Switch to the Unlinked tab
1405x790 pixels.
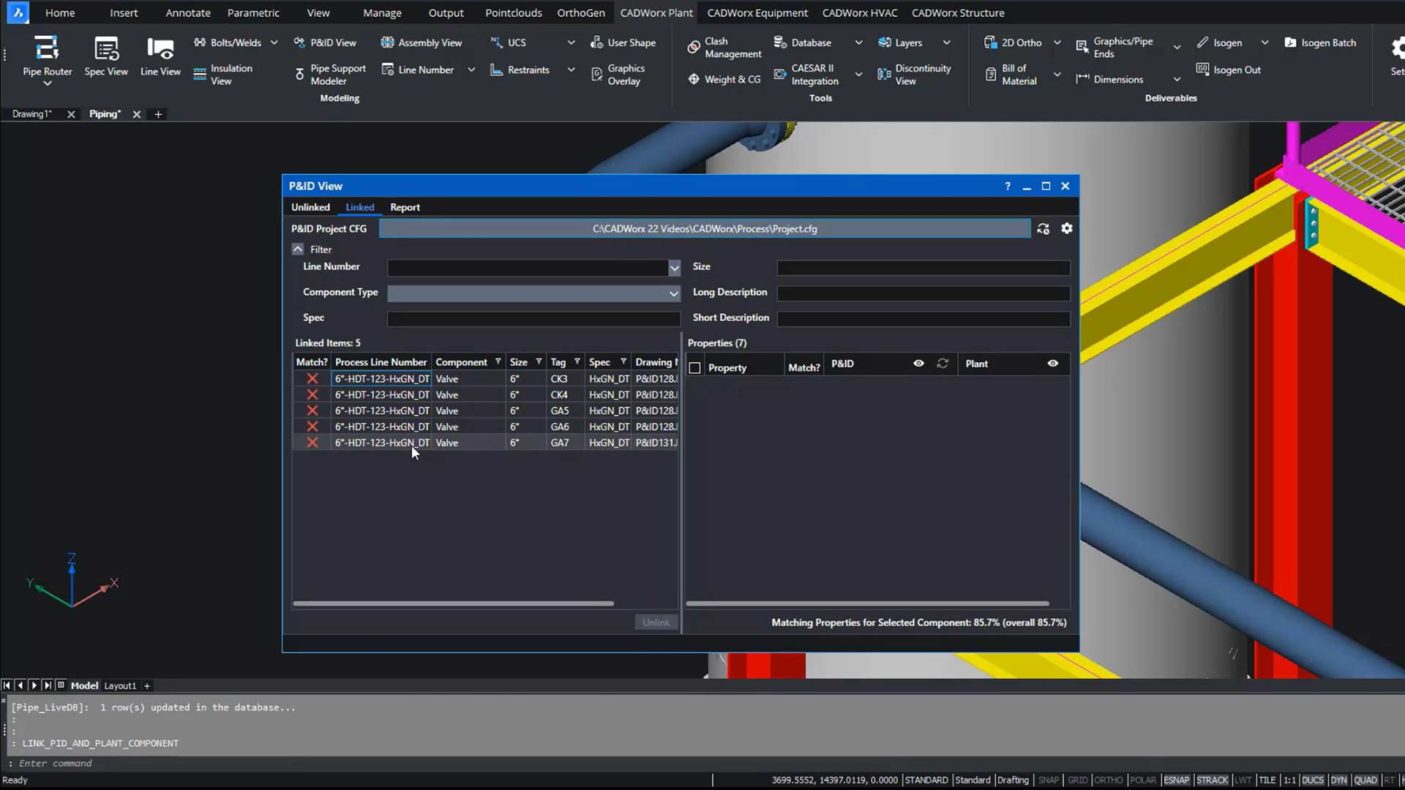pos(310,207)
